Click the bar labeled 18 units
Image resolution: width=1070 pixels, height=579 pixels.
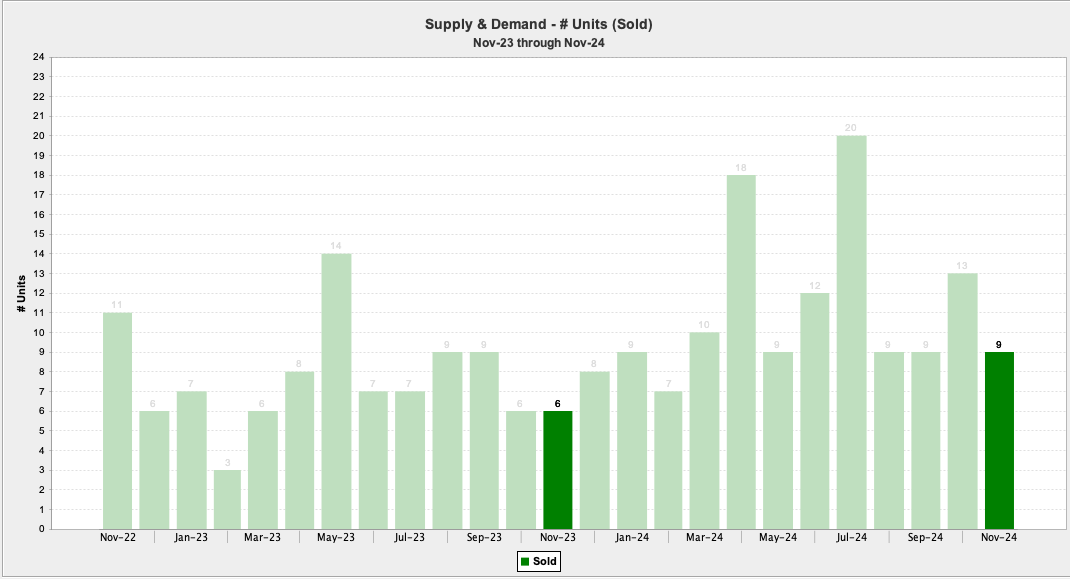741,352
